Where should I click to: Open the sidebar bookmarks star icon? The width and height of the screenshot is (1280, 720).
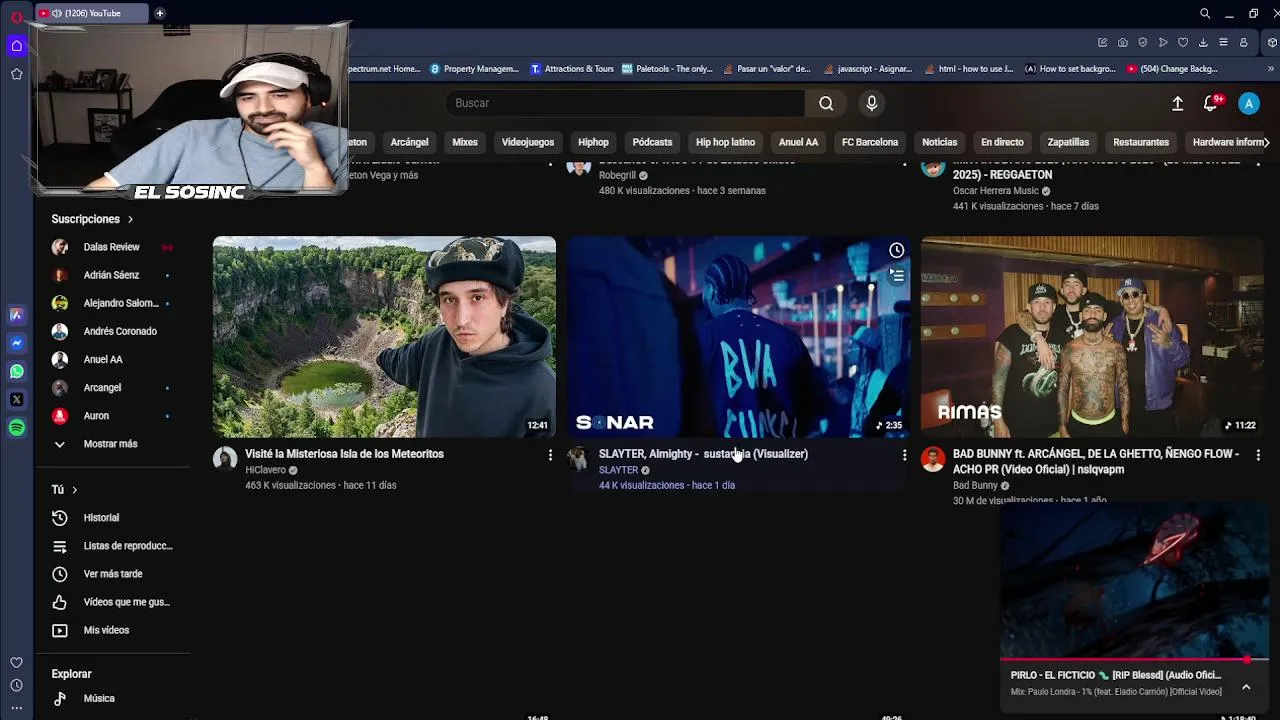click(16, 74)
